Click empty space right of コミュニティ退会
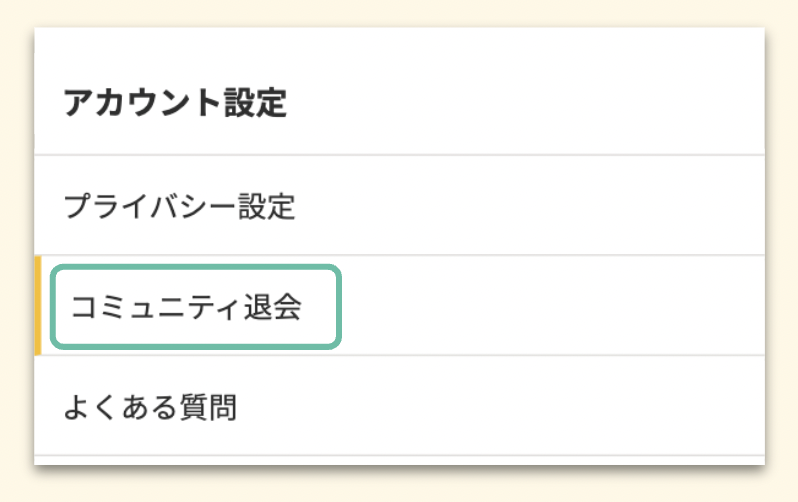The height and width of the screenshot is (502, 798). pos(550,307)
